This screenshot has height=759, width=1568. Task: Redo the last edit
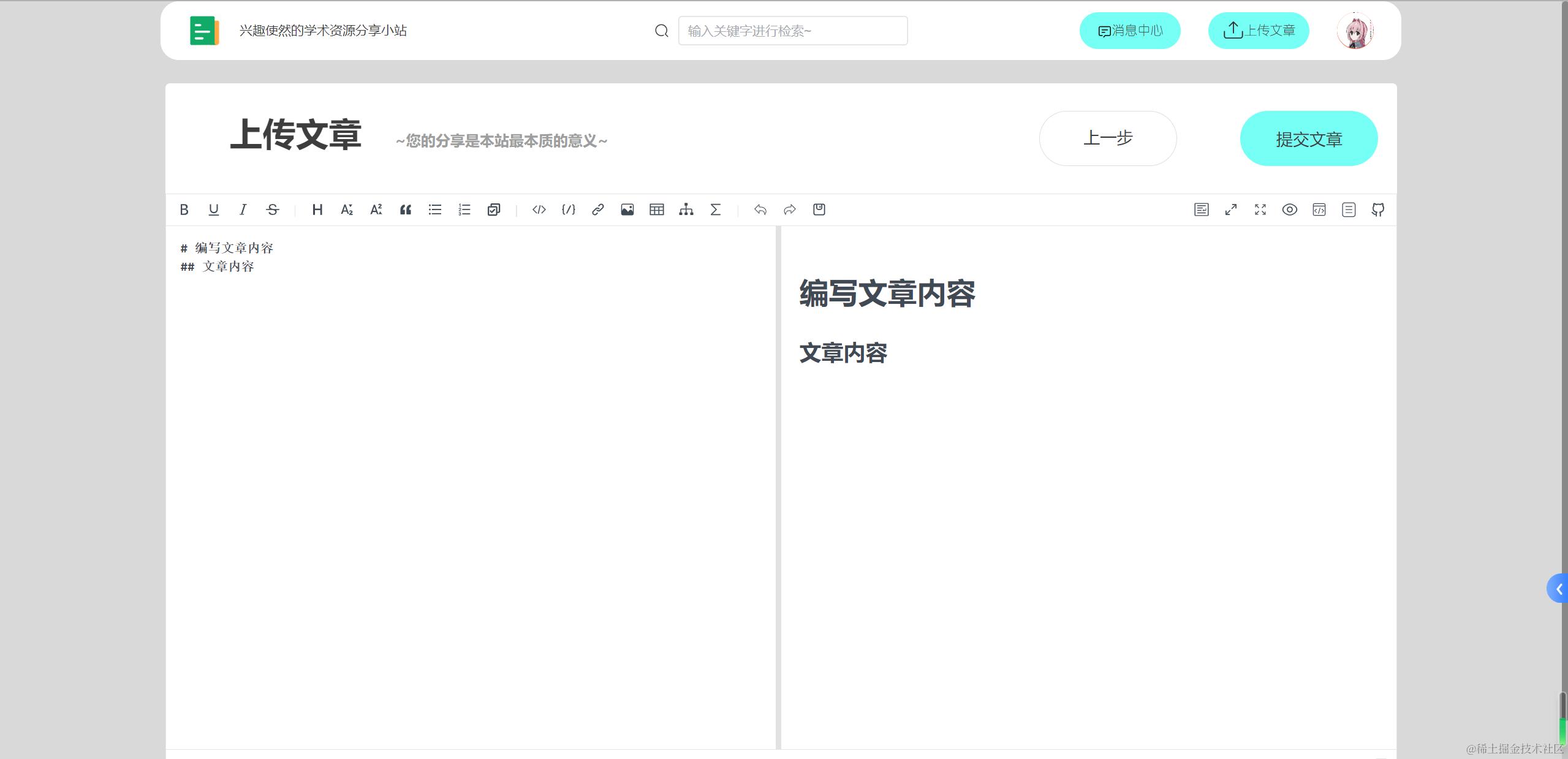[x=789, y=210]
